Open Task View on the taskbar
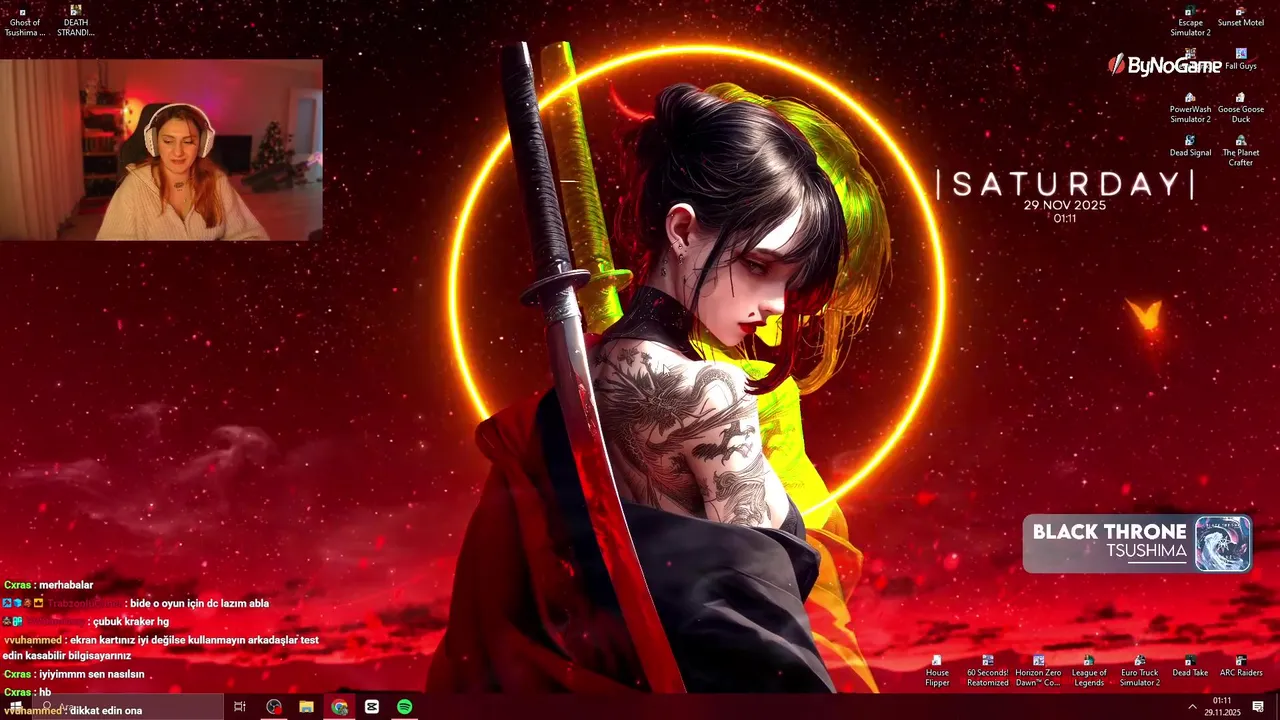The image size is (1280, 720). (240, 707)
